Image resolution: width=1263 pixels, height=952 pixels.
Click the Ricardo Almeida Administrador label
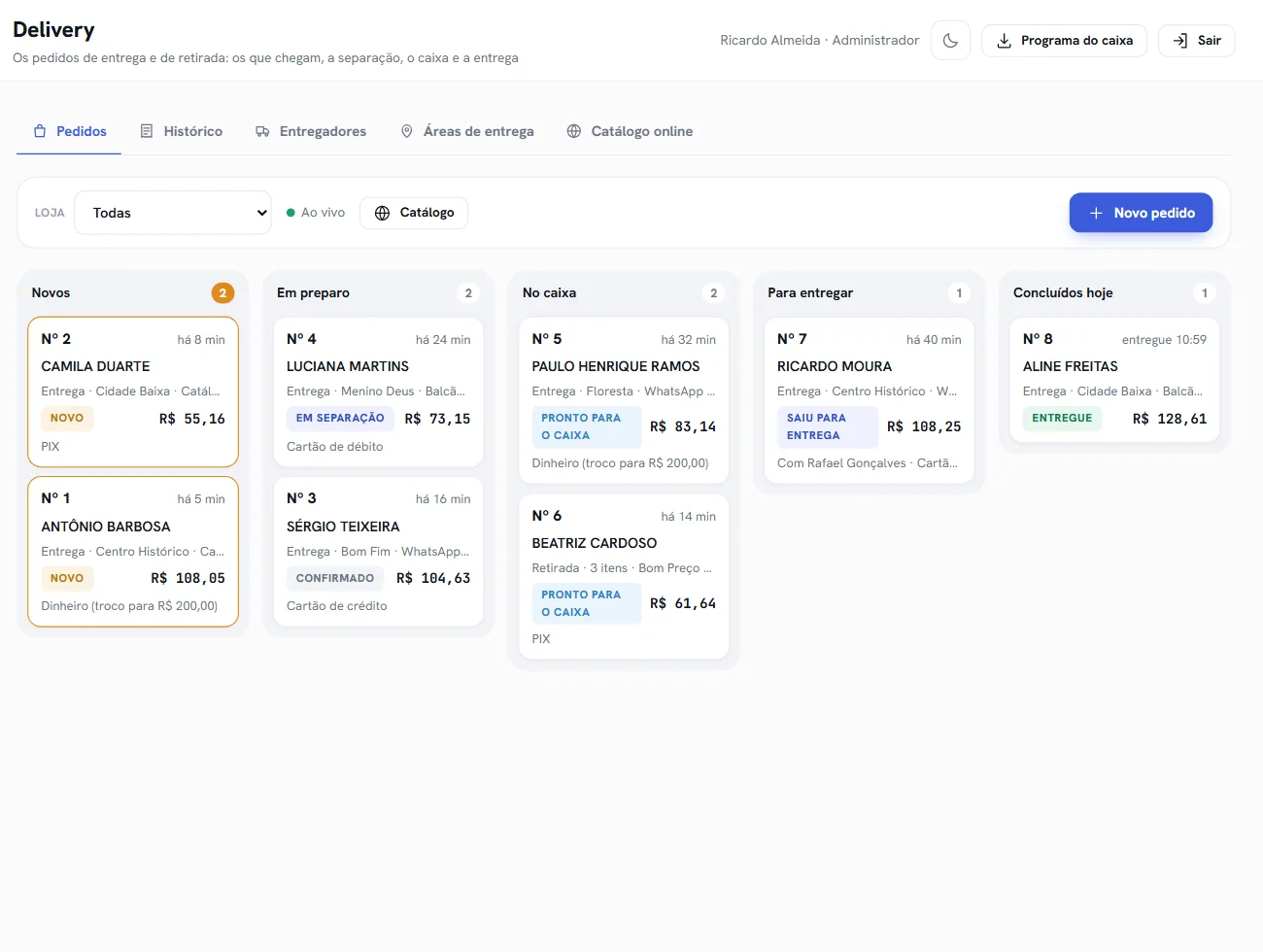tap(819, 41)
